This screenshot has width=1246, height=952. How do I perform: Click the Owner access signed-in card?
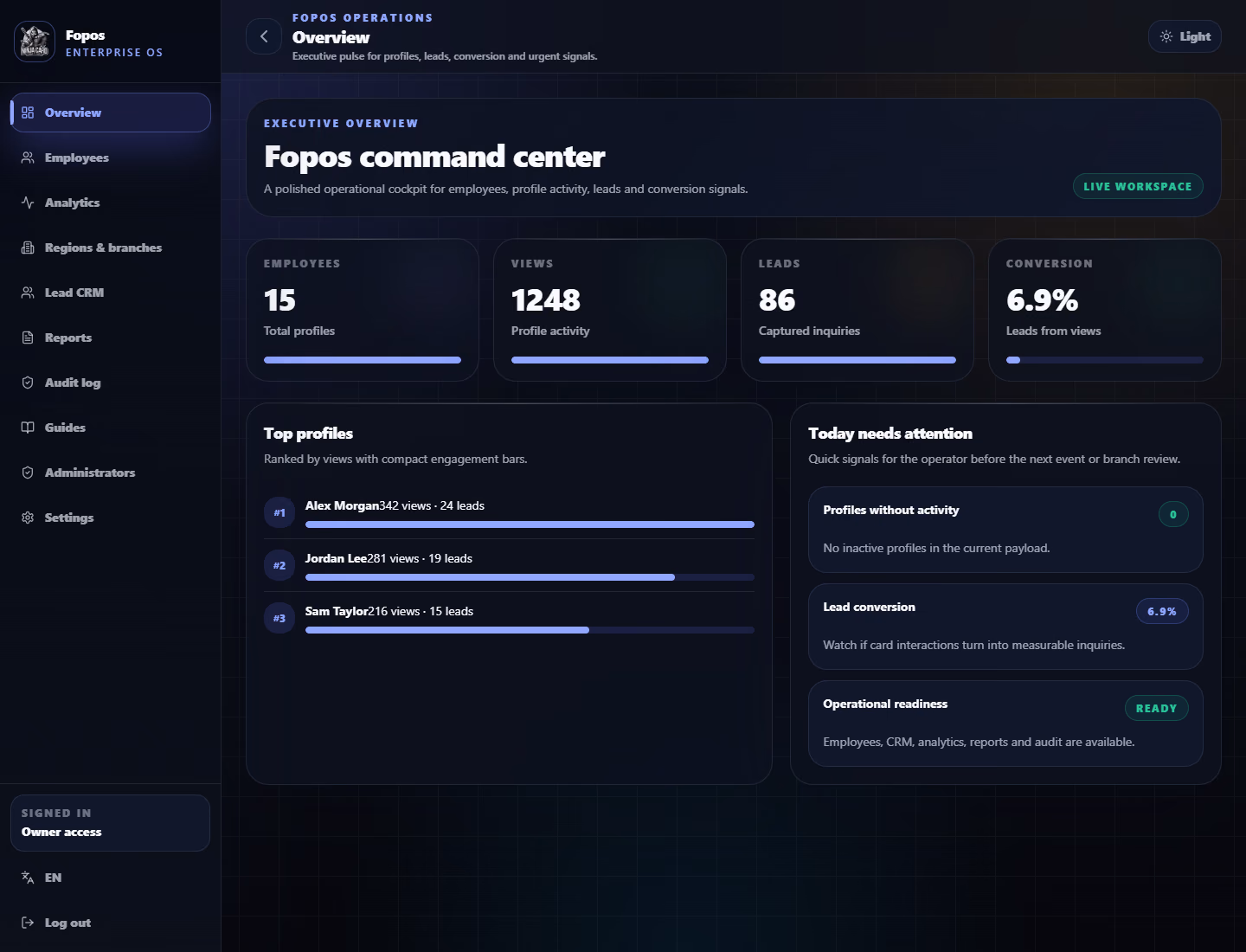(110, 823)
